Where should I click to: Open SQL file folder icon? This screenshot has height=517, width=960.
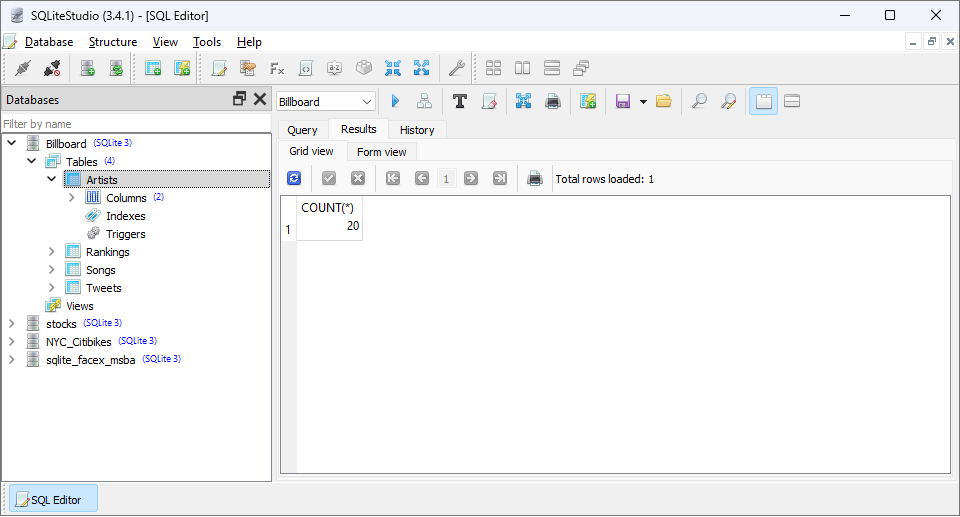tap(664, 101)
